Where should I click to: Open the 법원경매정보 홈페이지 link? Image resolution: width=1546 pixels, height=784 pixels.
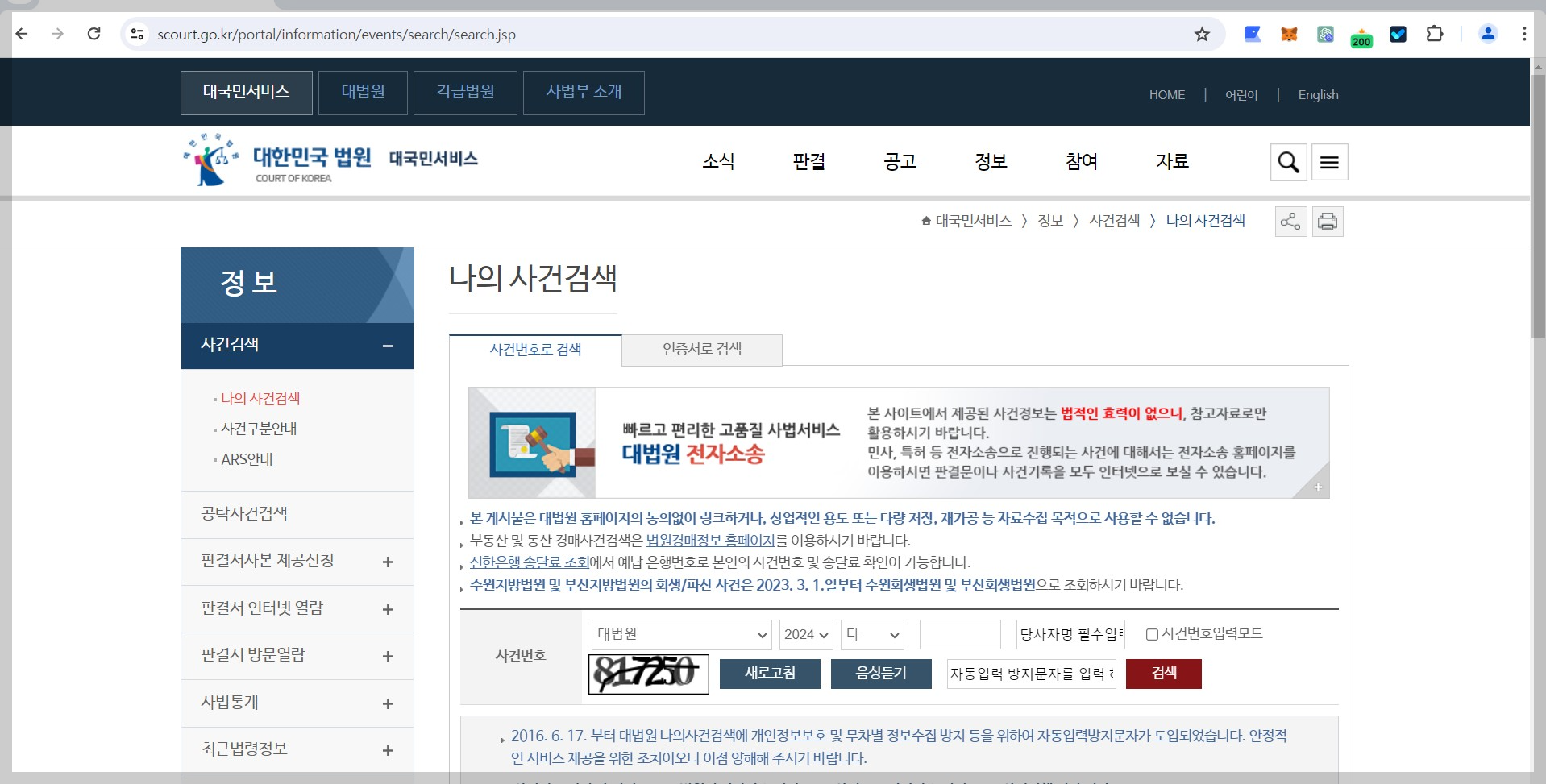(710, 541)
